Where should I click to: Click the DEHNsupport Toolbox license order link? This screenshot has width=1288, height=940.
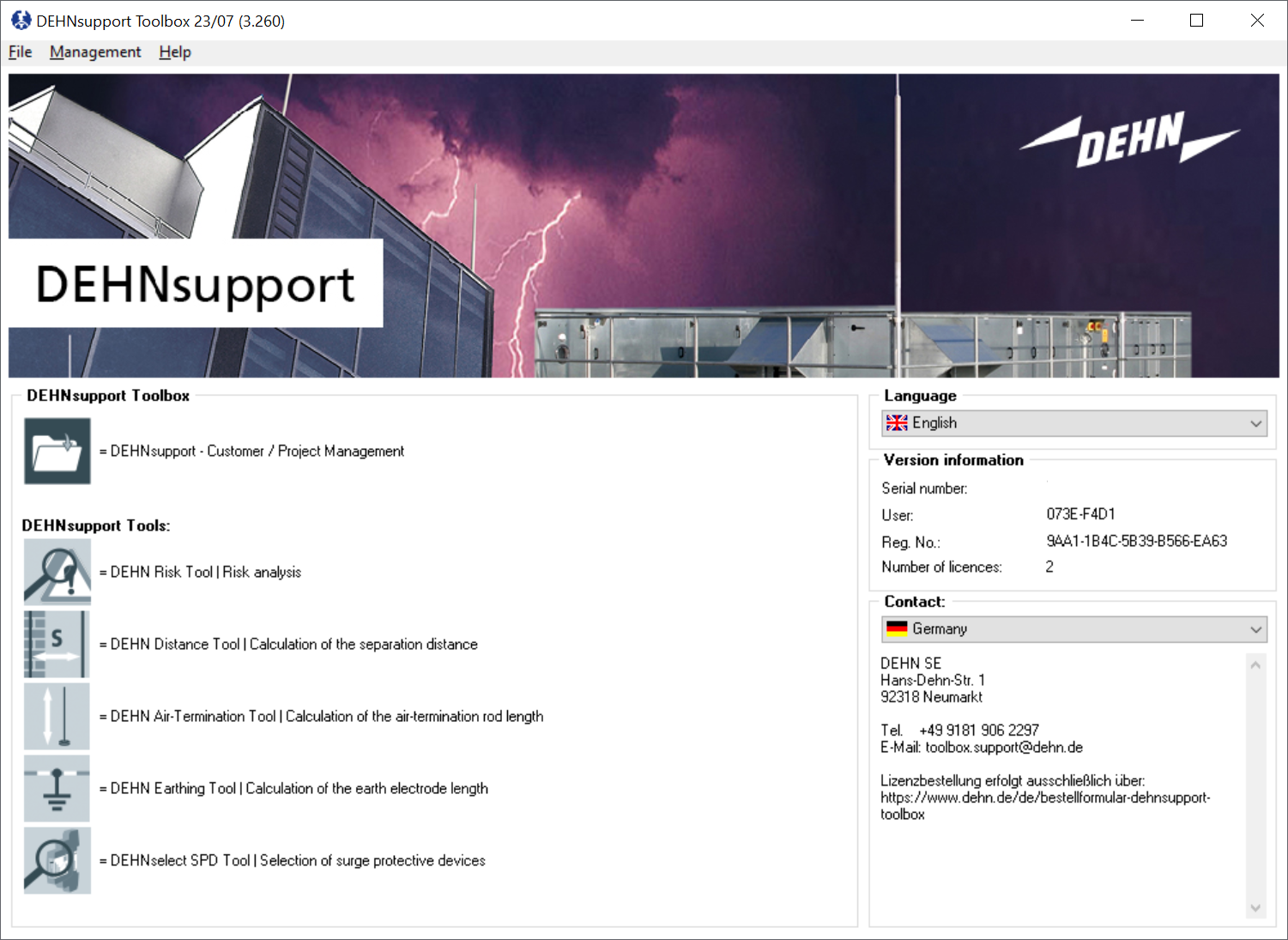1045,797
